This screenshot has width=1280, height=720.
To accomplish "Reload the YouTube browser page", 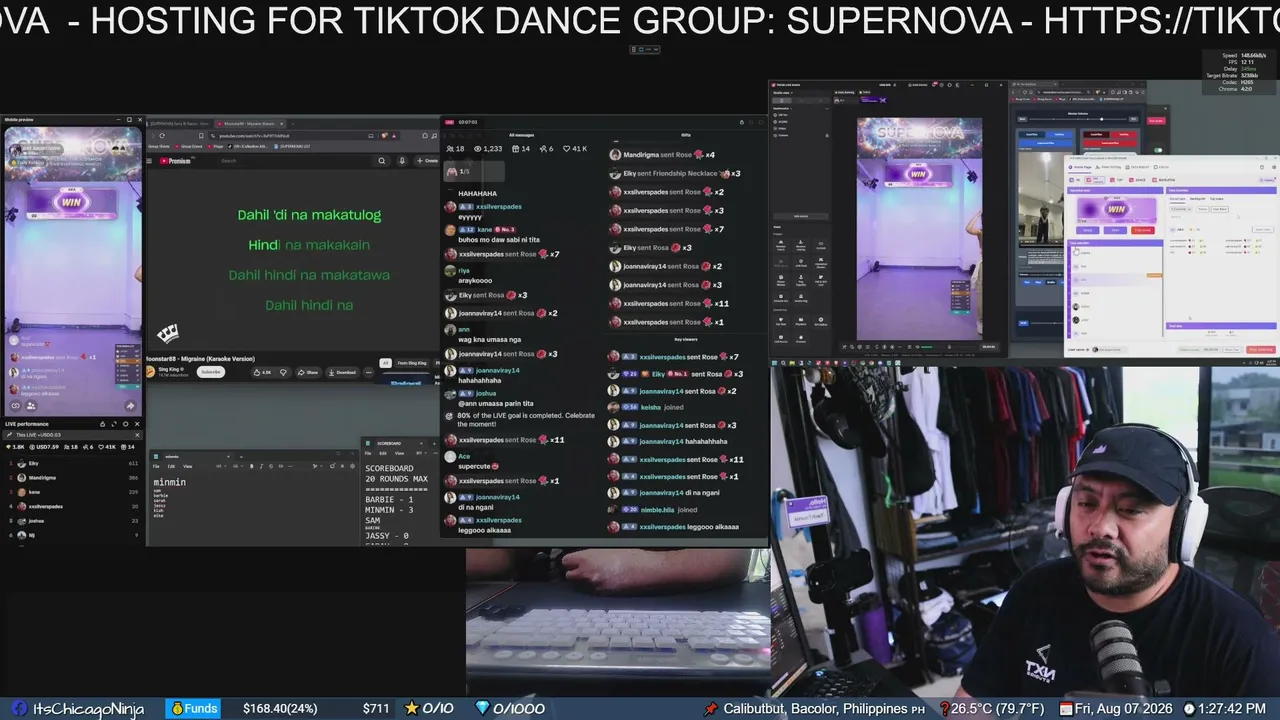I will (162, 136).
